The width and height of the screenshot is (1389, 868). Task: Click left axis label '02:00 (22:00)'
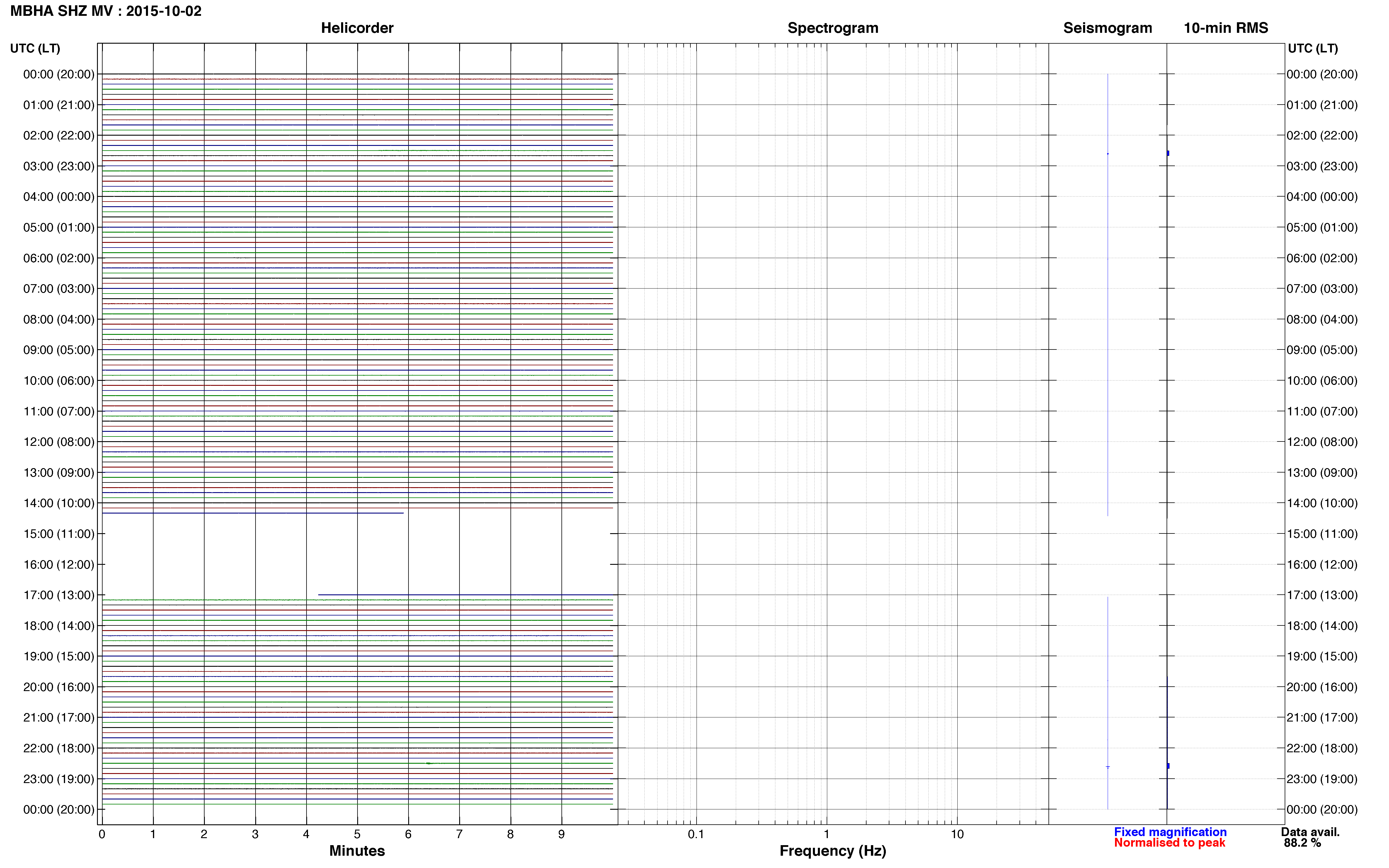pyautogui.click(x=59, y=135)
